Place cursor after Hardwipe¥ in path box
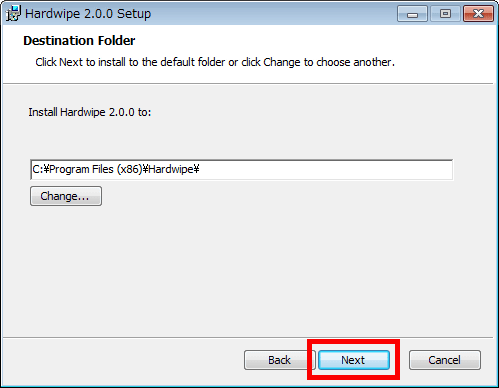This screenshot has height=388, width=499. 200,170
